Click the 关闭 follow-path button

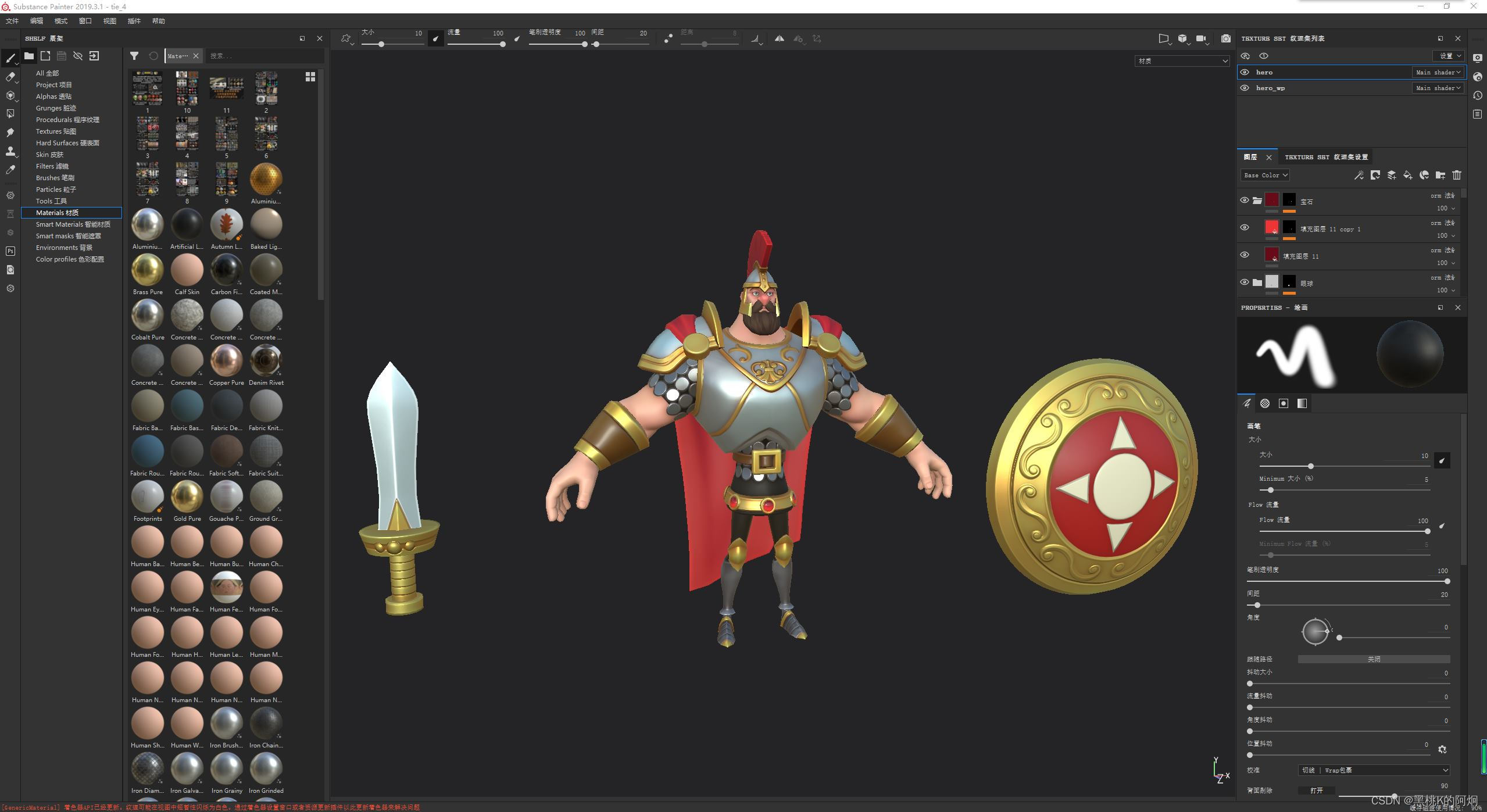1373,659
